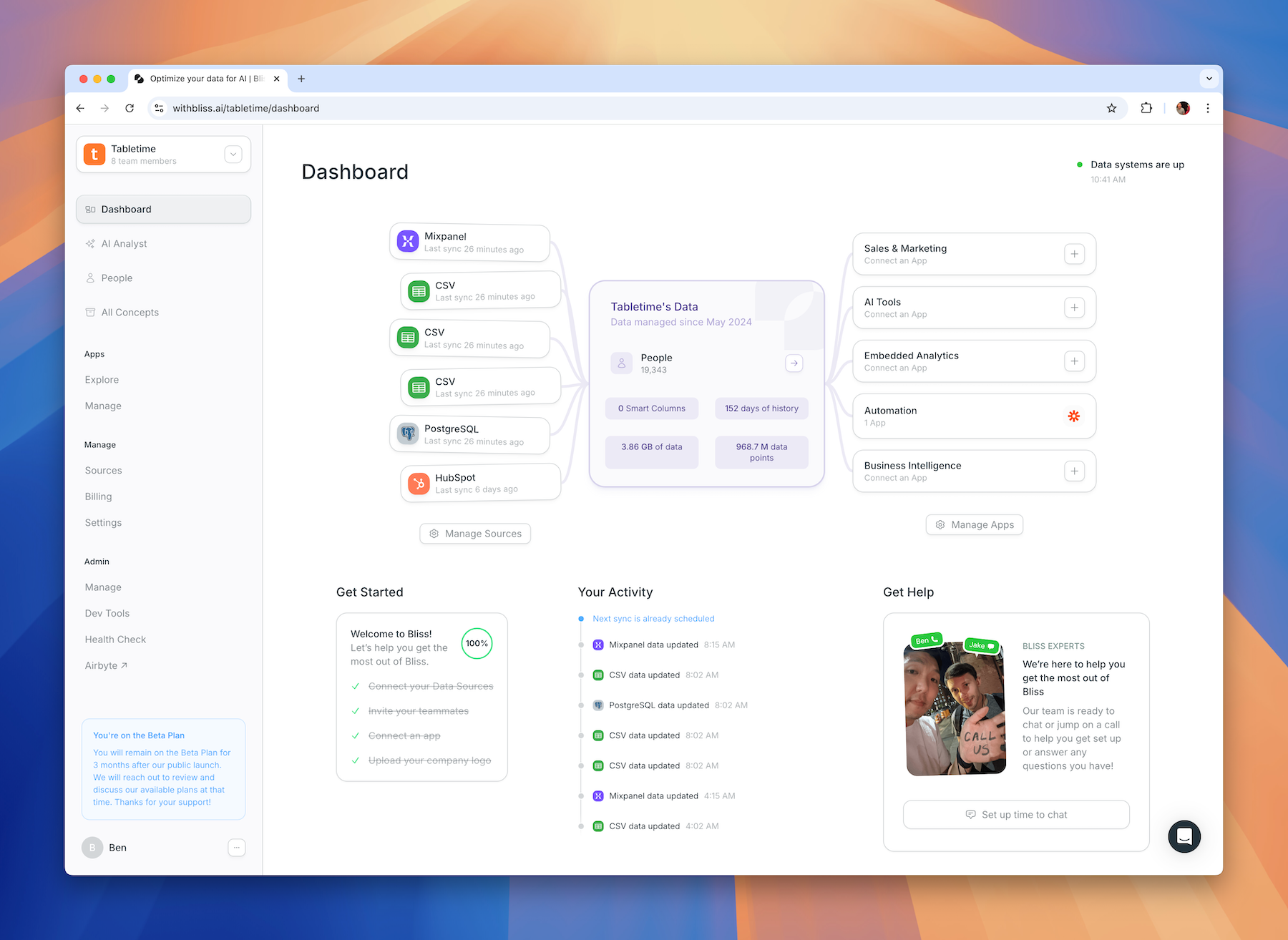Click the Connect your Data Sources step

(x=431, y=686)
